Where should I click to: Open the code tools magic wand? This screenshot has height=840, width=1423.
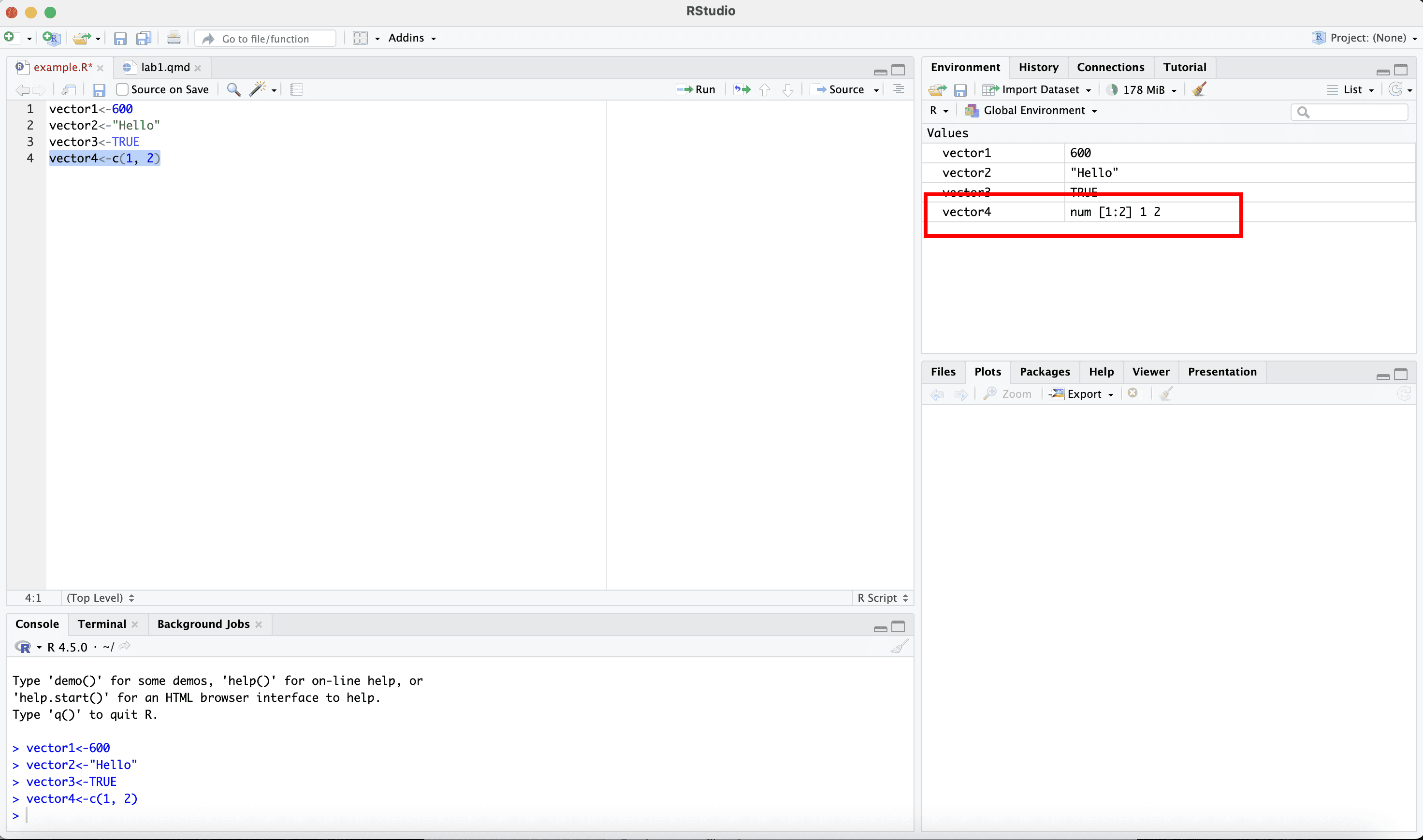pos(259,89)
